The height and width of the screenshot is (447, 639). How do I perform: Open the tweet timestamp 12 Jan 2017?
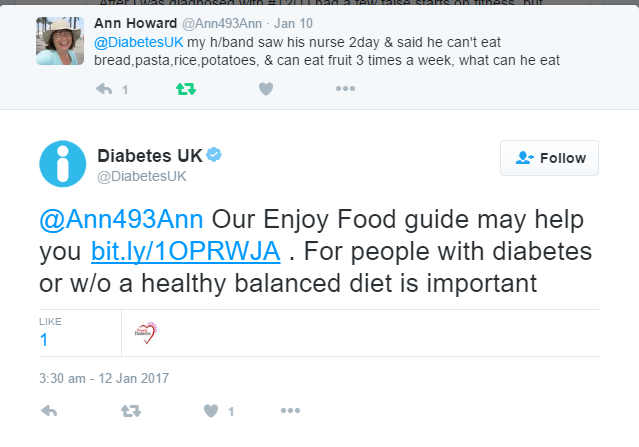104,378
